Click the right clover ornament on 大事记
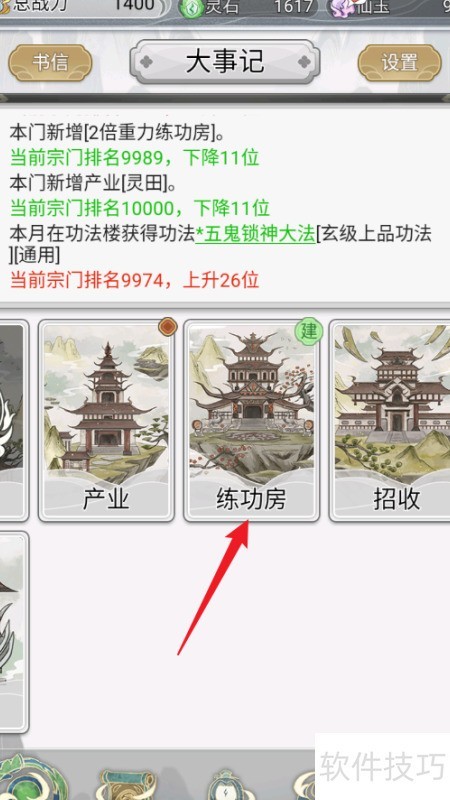 [x=304, y=62]
